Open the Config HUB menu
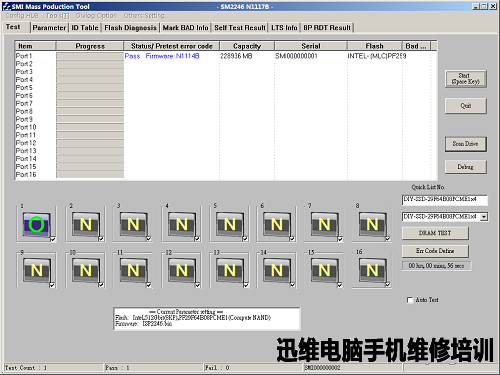The width and height of the screenshot is (500, 375). [x=22, y=16]
